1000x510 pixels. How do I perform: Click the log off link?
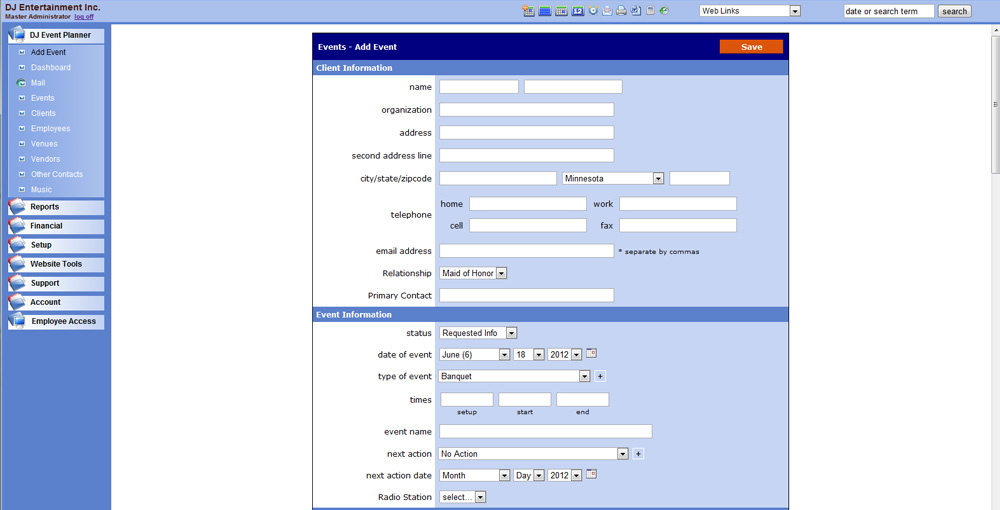(x=84, y=17)
